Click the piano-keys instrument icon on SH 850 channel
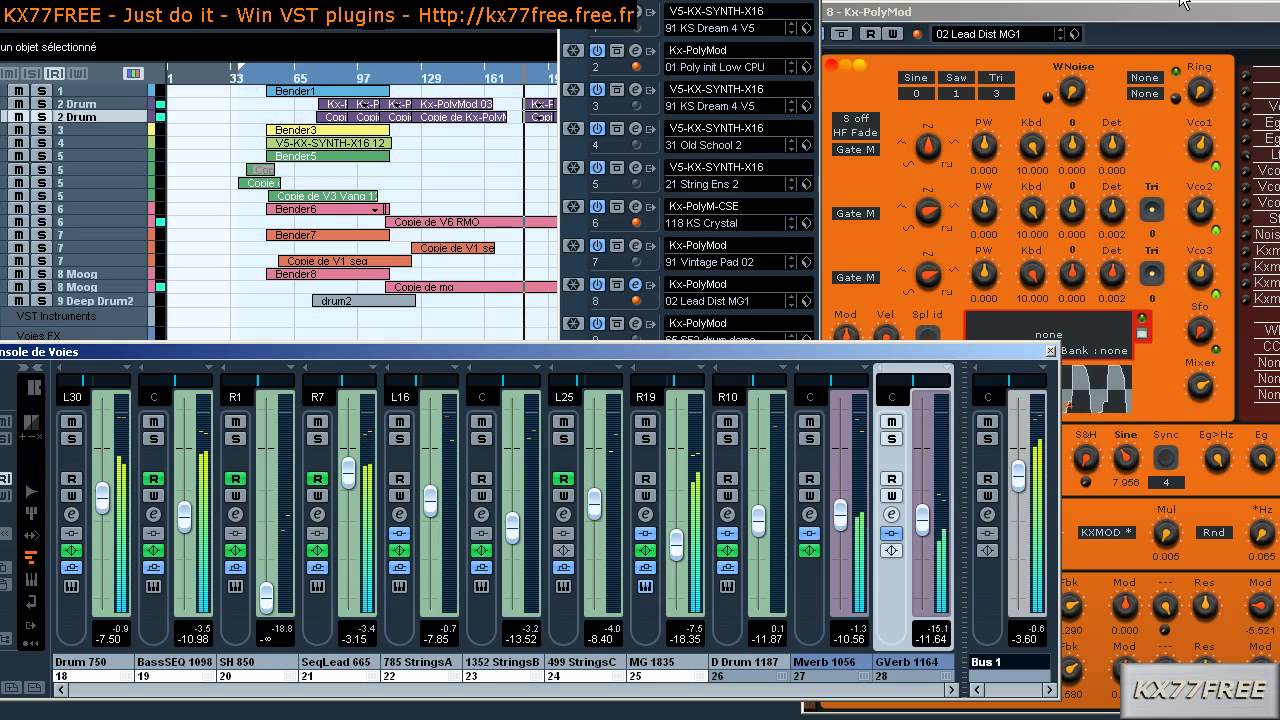 coord(235,586)
